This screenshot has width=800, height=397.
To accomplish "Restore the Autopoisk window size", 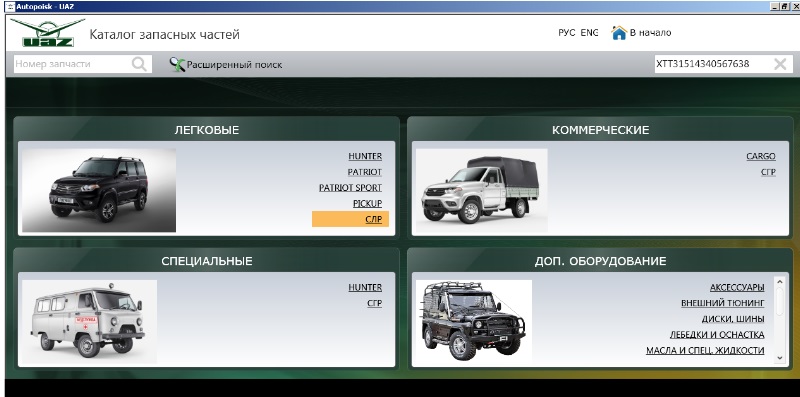I will click(x=784, y=6).
